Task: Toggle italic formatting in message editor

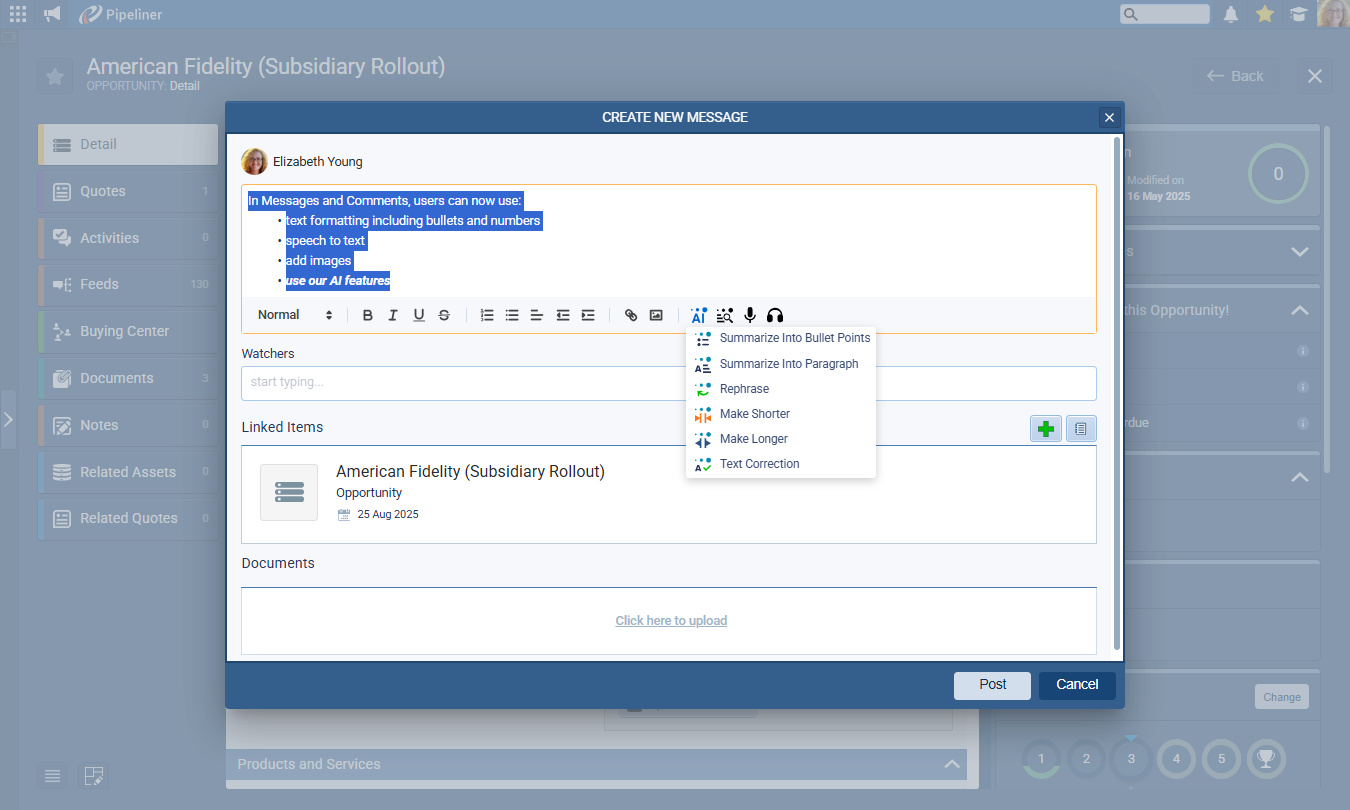Action: coord(393,315)
